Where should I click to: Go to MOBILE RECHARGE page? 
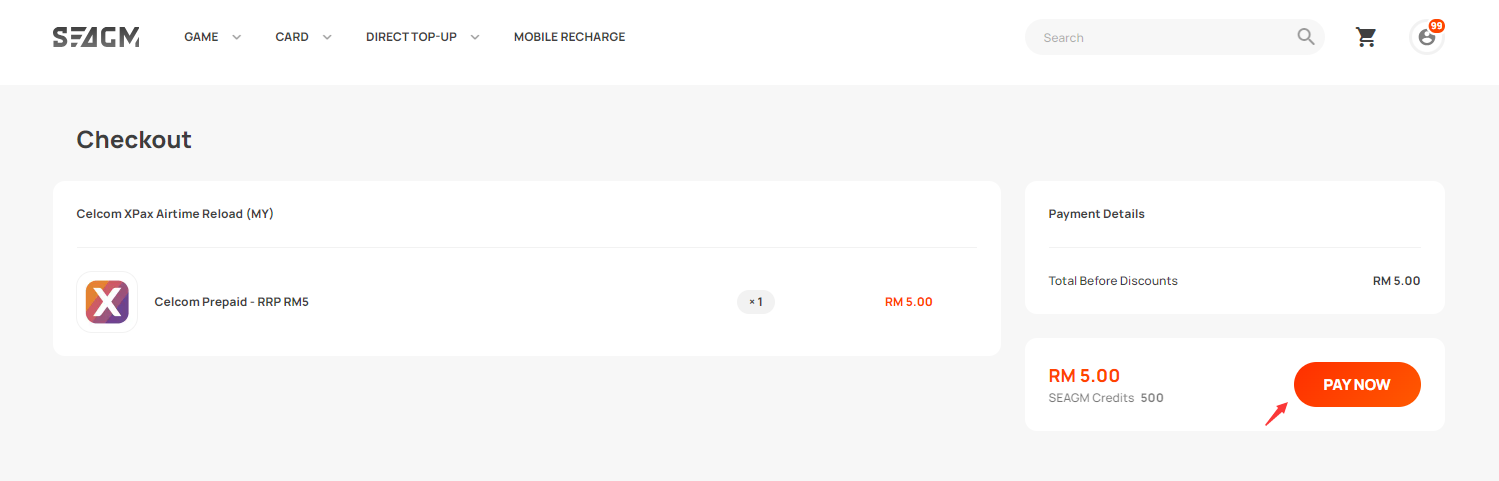569,37
